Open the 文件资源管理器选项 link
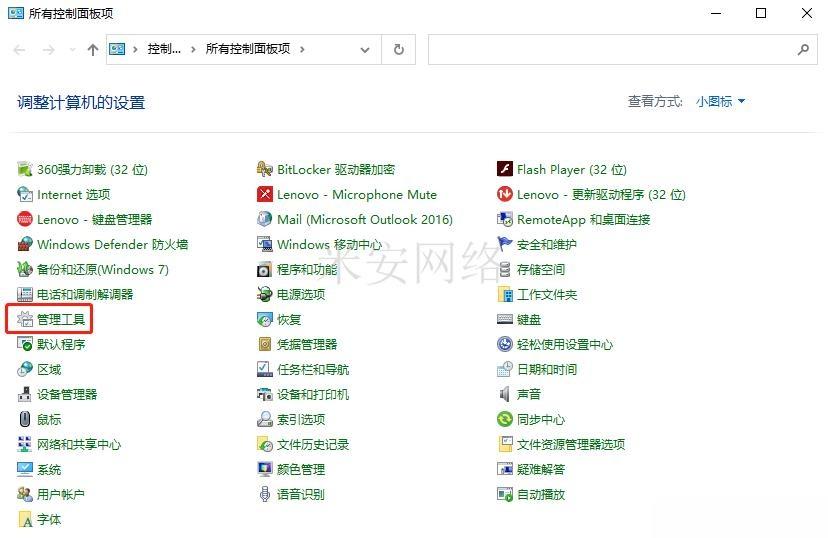828x538 pixels. click(571, 445)
